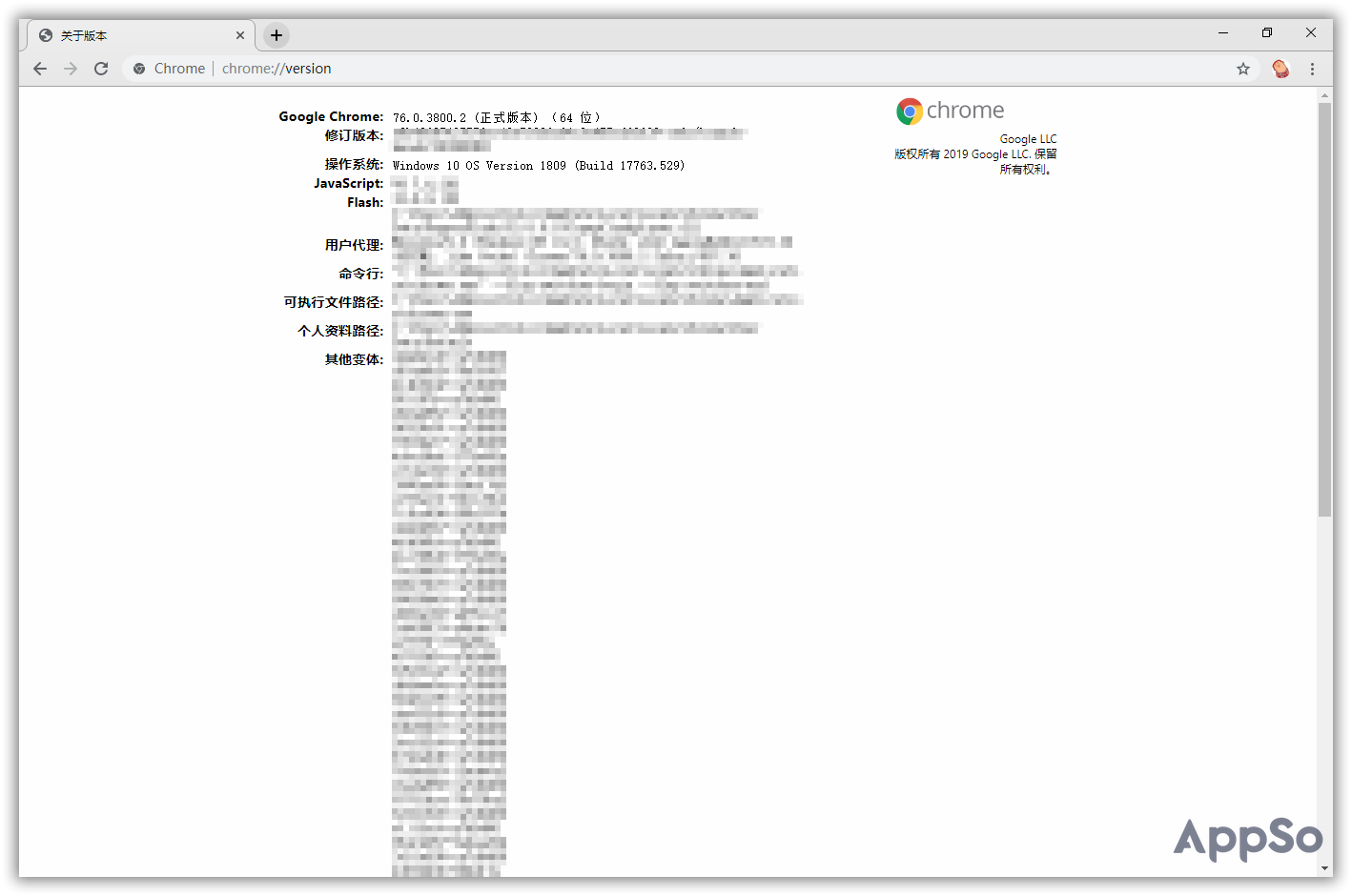
Task: Close the Chrome window
Action: [1311, 32]
